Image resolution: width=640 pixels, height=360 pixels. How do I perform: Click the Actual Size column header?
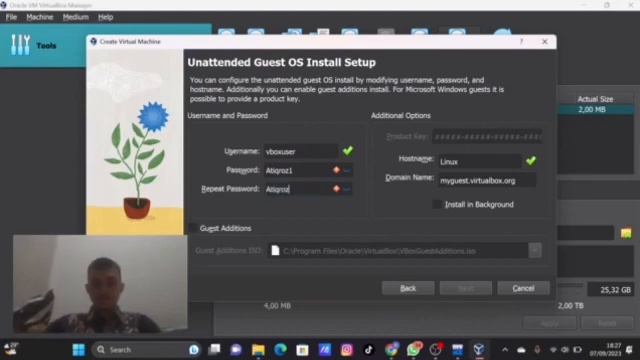[595, 99]
